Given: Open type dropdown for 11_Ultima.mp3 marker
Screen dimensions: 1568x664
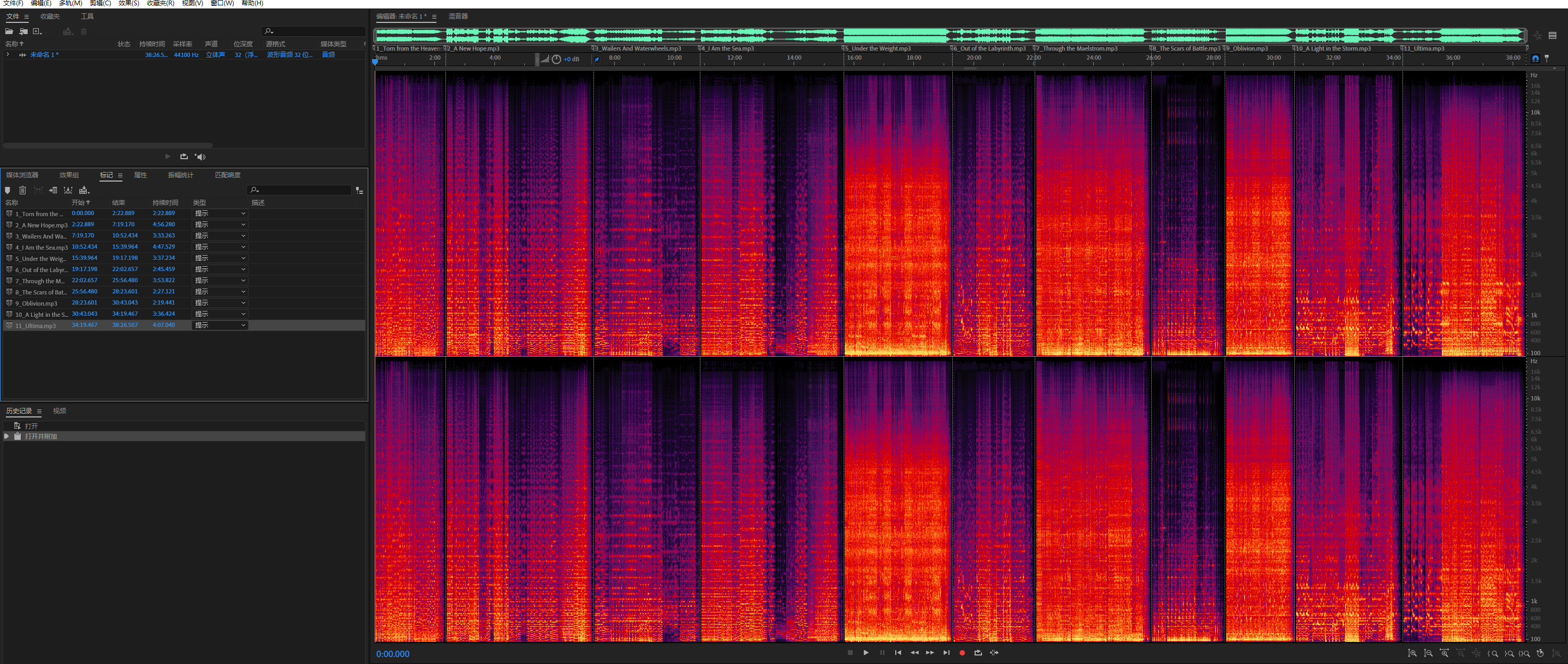Looking at the screenshot, I should pyautogui.click(x=220, y=325).
